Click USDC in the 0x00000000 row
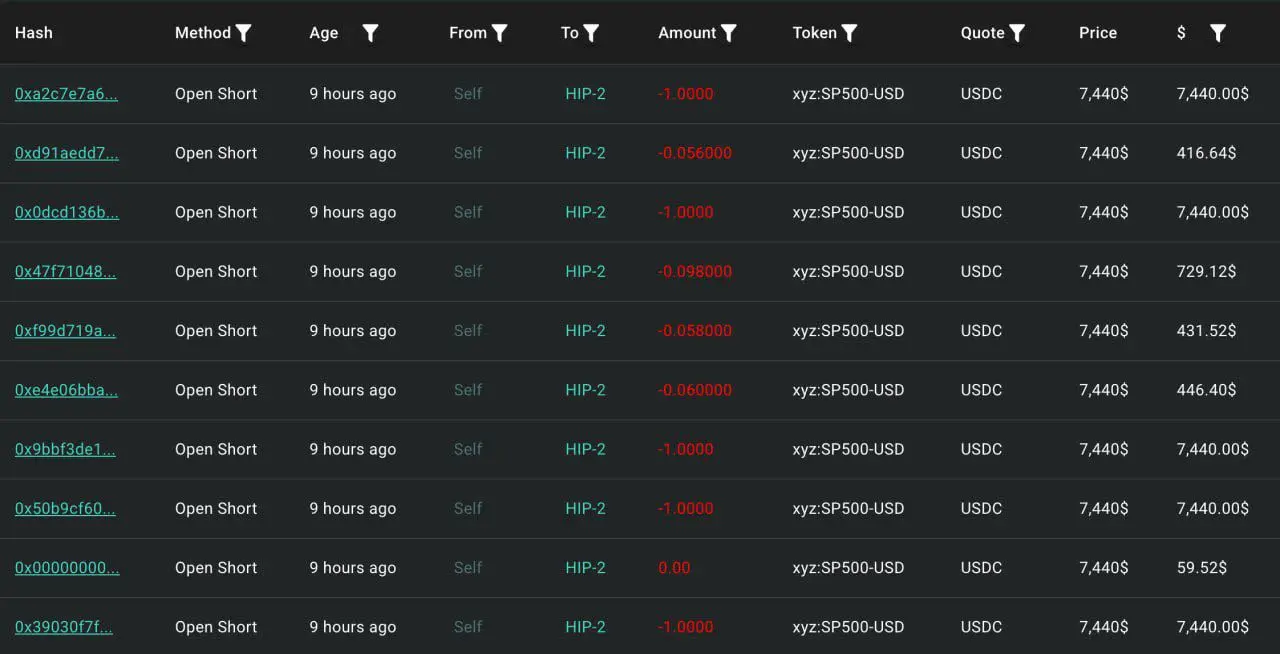This screenshot has width=1280, height=654. (x=981, y=568)
